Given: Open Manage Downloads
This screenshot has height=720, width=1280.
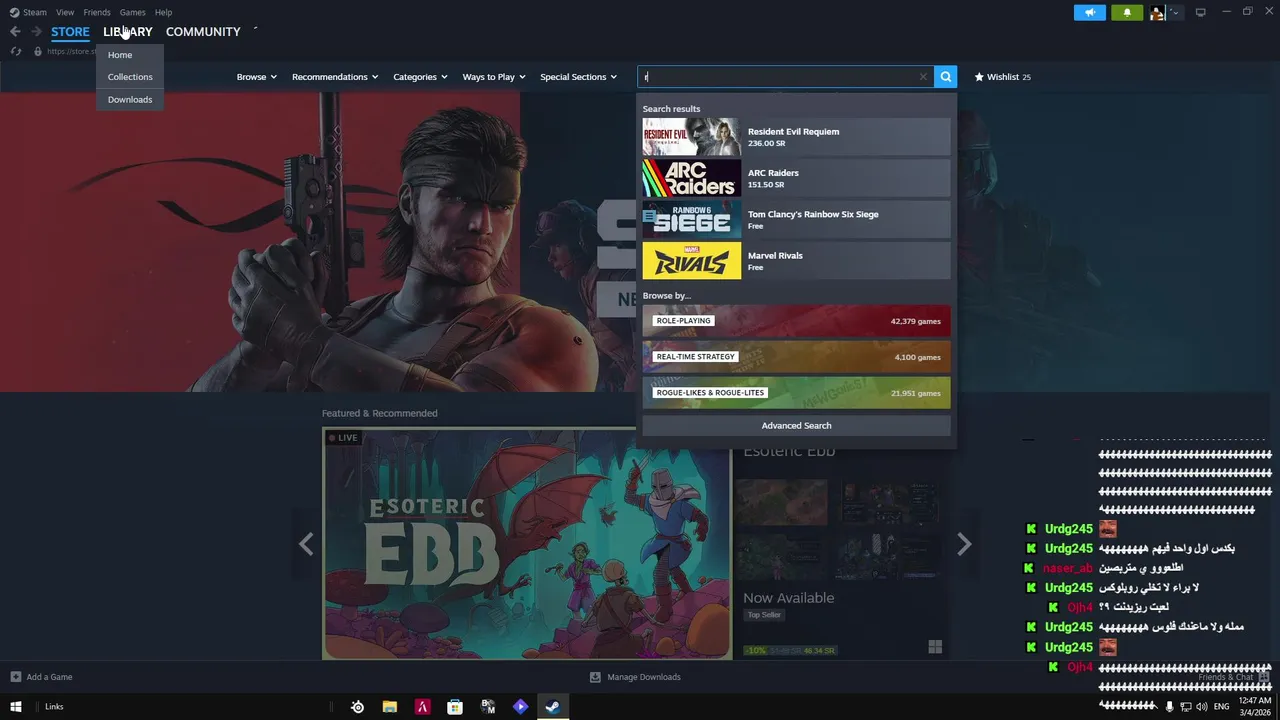Looking at the screenshot, I should point(635,677).
